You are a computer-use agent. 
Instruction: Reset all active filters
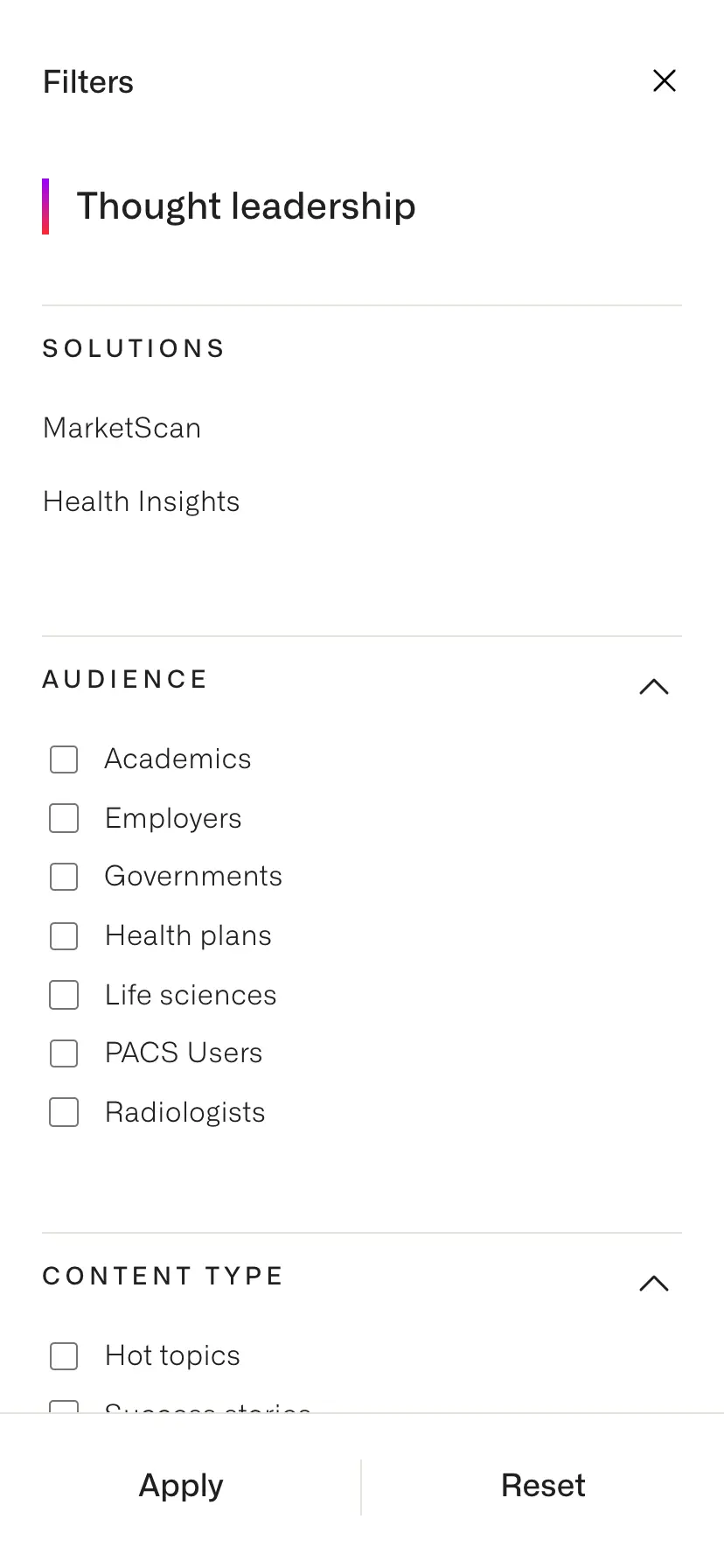point(543,1485)
